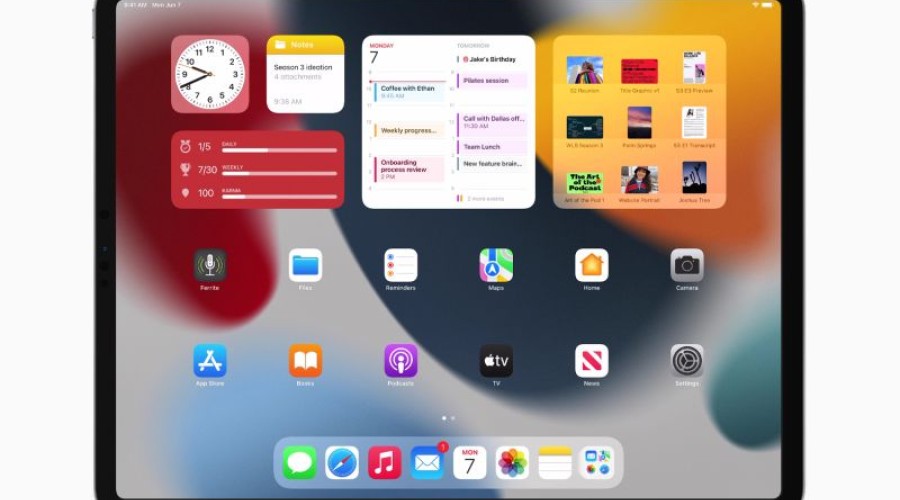900x500 pixels.
Task: Tap the WEEKLY 7/30 progress bar
Action: tap(279, 173)
